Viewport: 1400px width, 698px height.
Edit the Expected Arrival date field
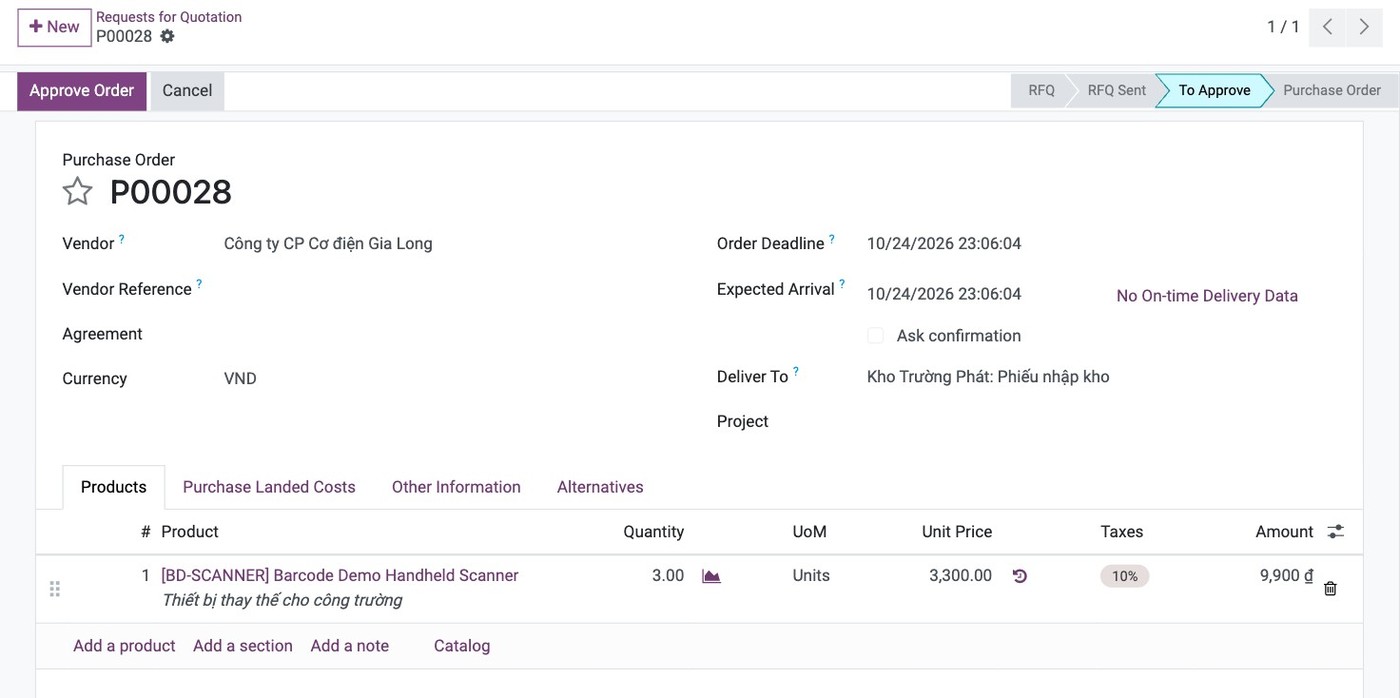[x=944, y=294]
